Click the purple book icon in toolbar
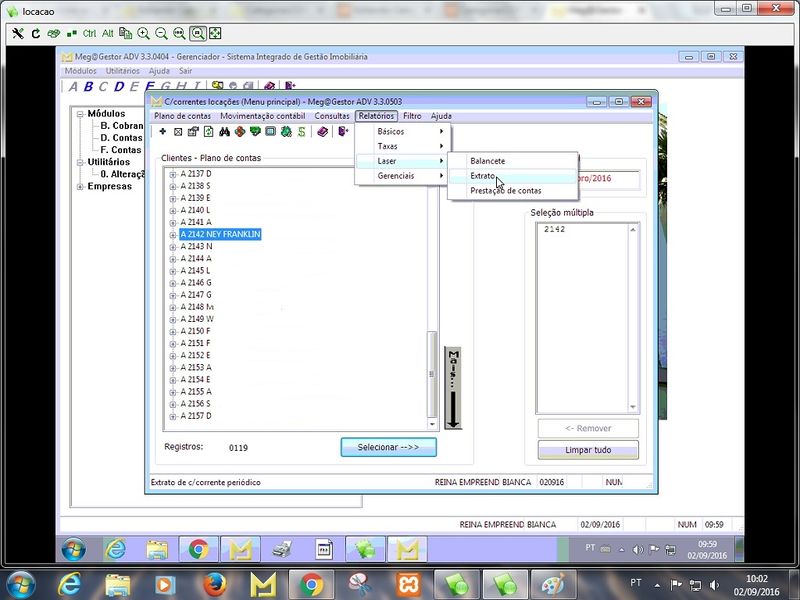The image size is (800, 600). 324,131
